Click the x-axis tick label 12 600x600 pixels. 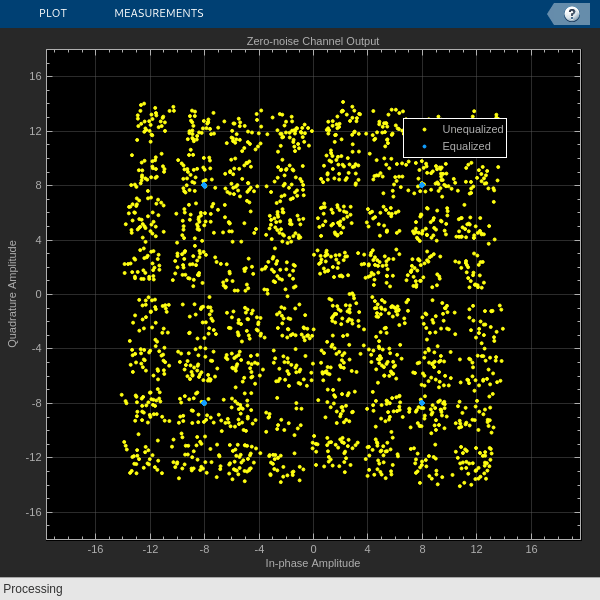[476, 549]
